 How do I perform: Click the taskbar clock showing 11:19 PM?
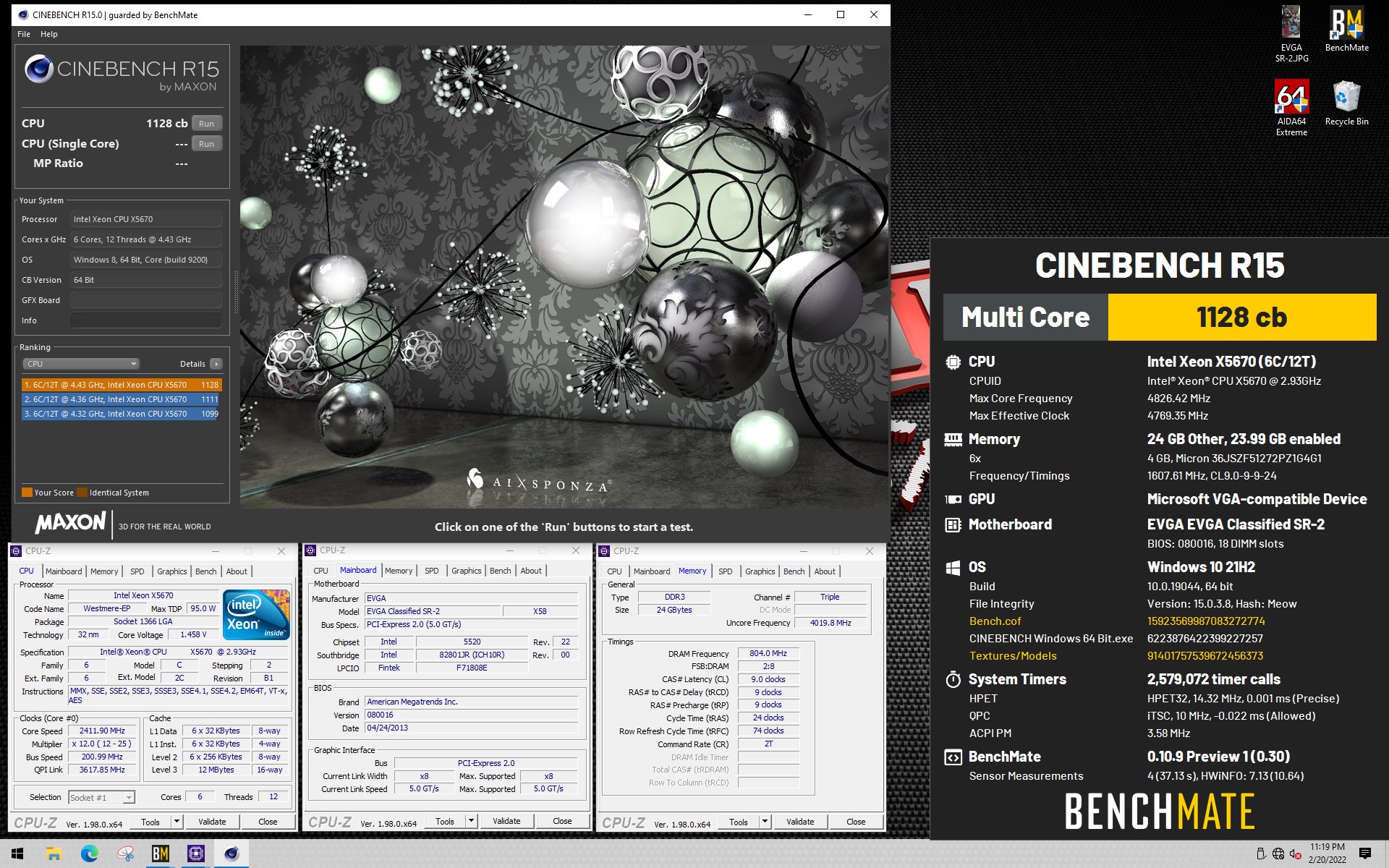(1328, 854)
